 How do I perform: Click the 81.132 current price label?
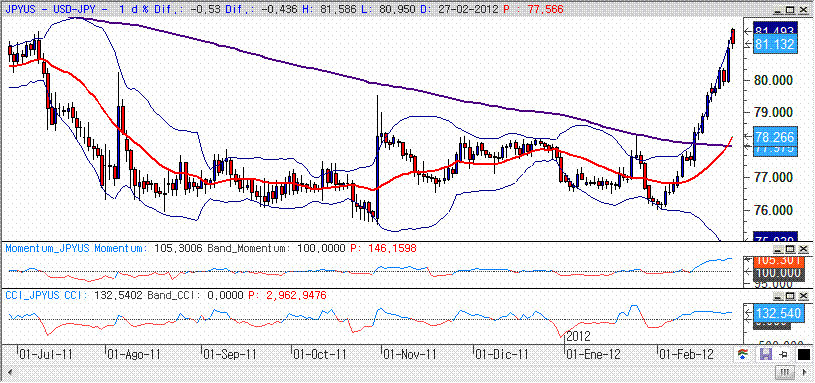(x=775, y=45)
